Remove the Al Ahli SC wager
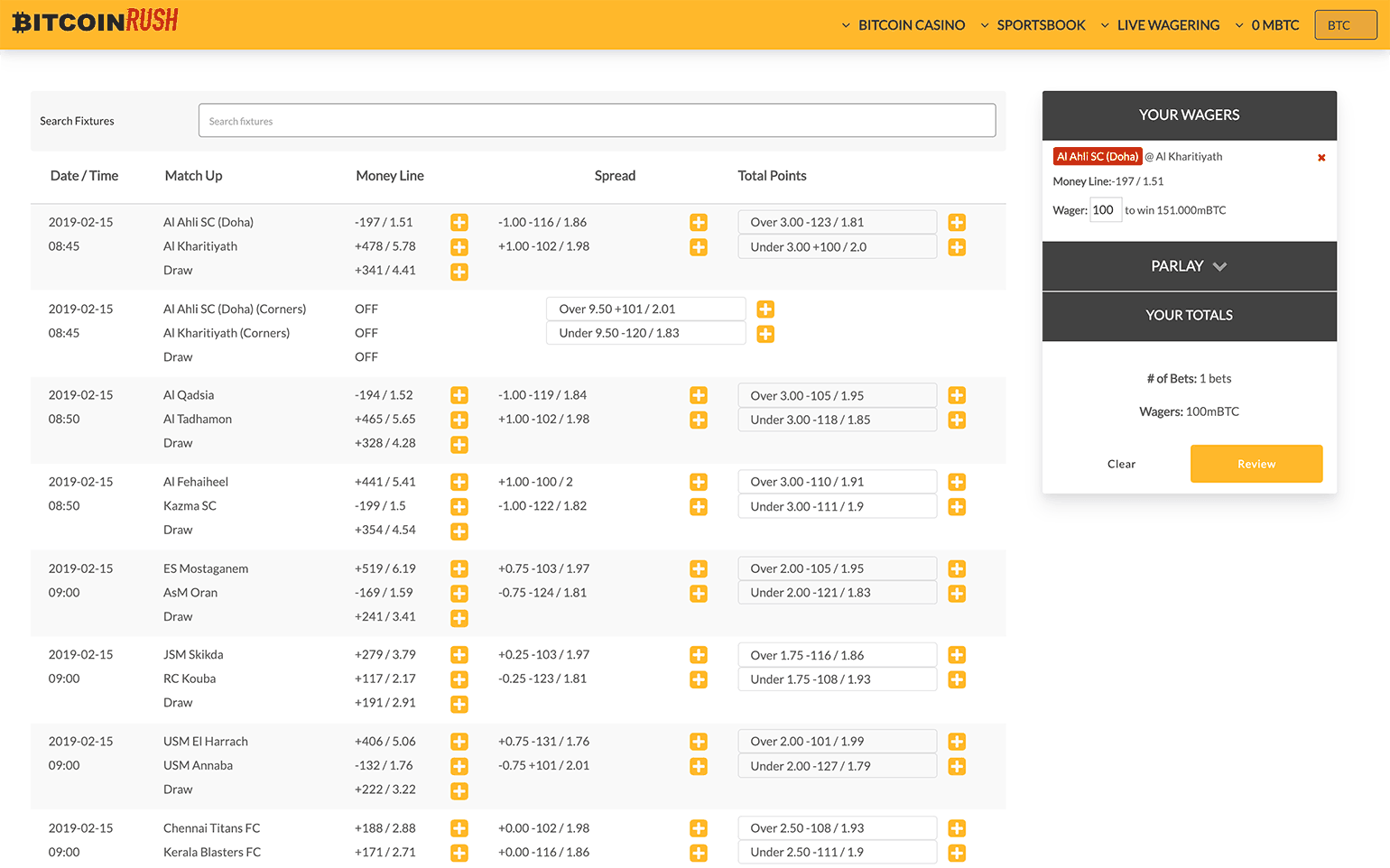1390x868 pixels. [1320, 158]
